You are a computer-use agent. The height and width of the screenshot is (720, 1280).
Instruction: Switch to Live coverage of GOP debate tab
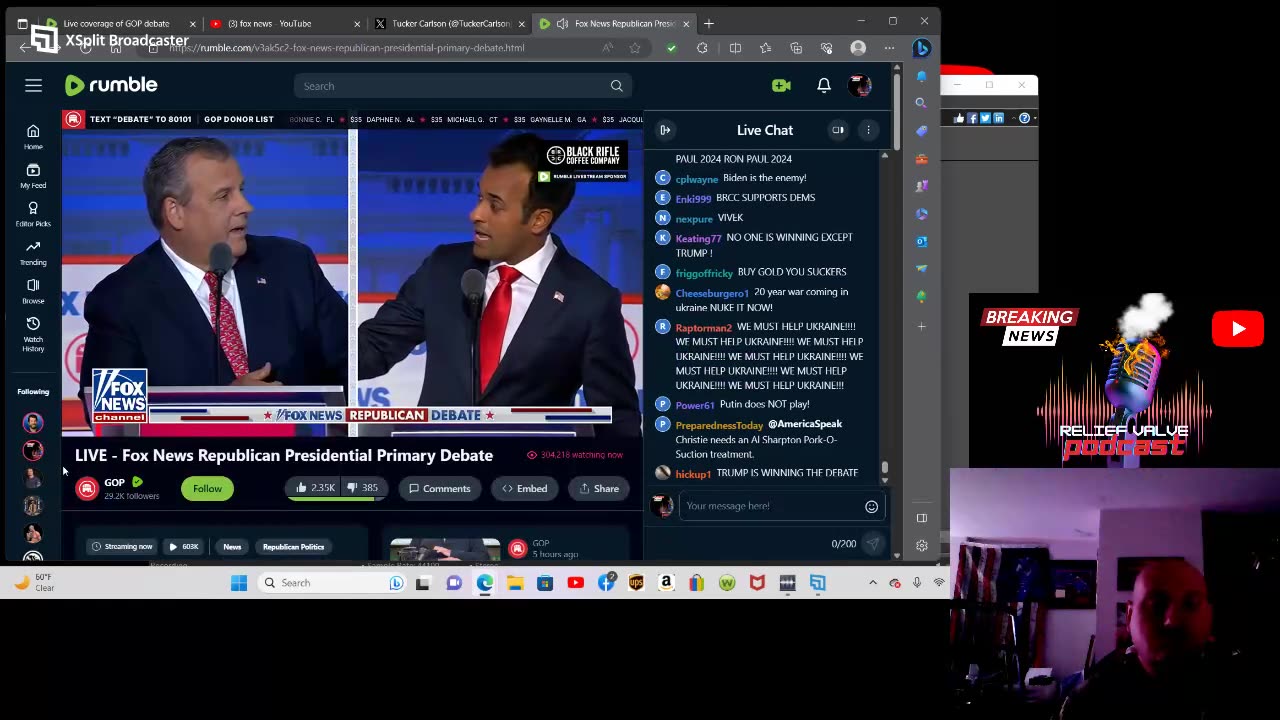(116, 23)
